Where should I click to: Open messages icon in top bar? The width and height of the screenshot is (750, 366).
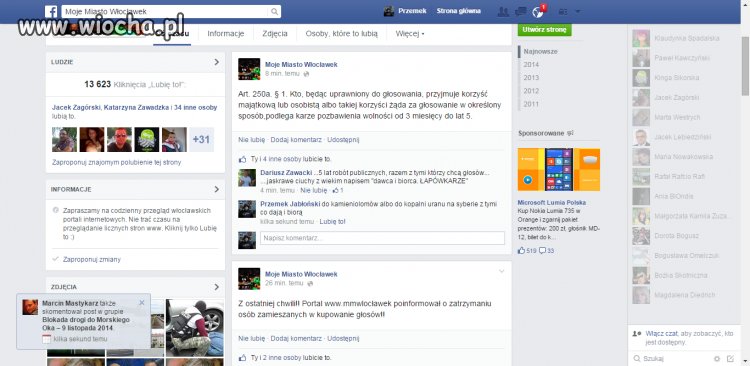tap(520, 11)
